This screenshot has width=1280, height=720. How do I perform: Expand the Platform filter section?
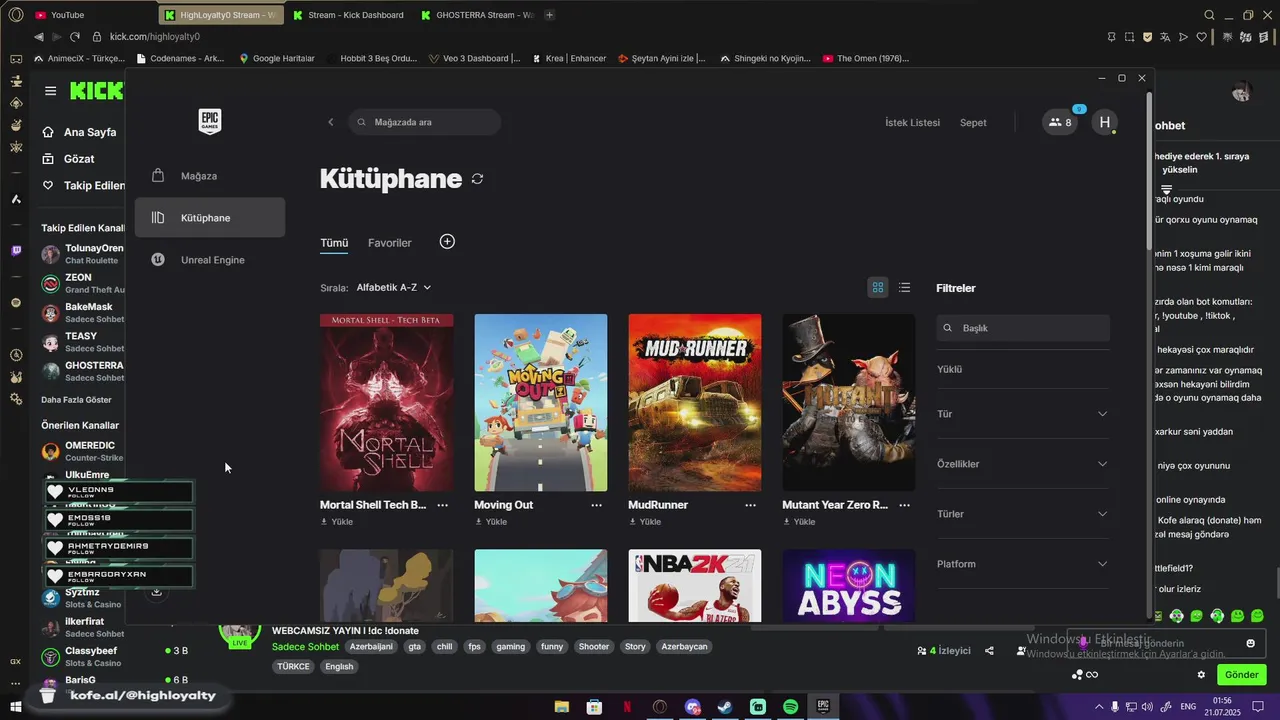click(1023, 564)
